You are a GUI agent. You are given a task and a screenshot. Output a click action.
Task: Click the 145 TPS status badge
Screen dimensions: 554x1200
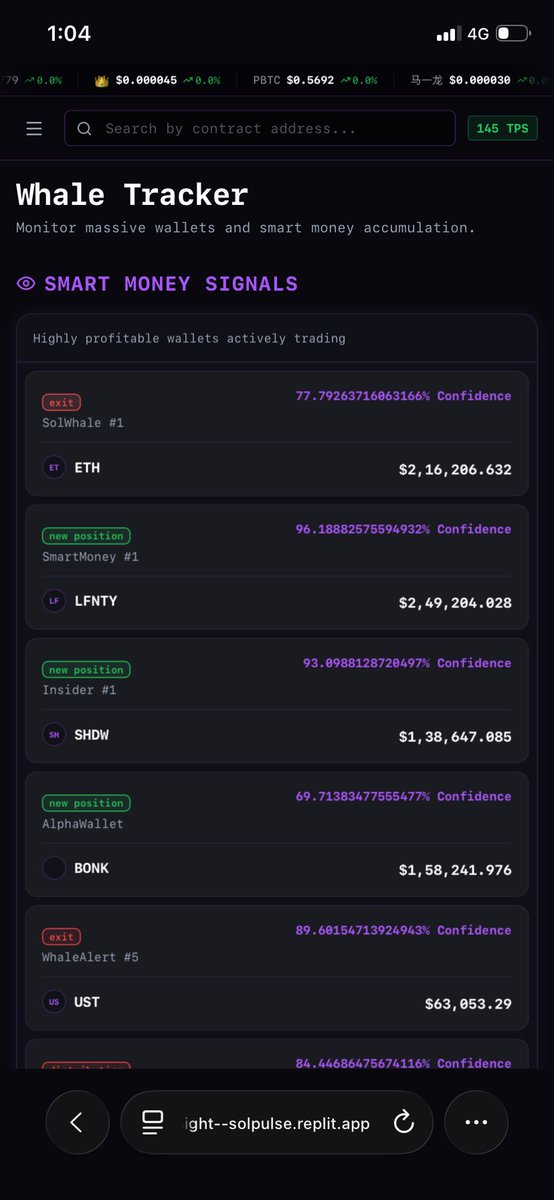(x=502, y=129)
